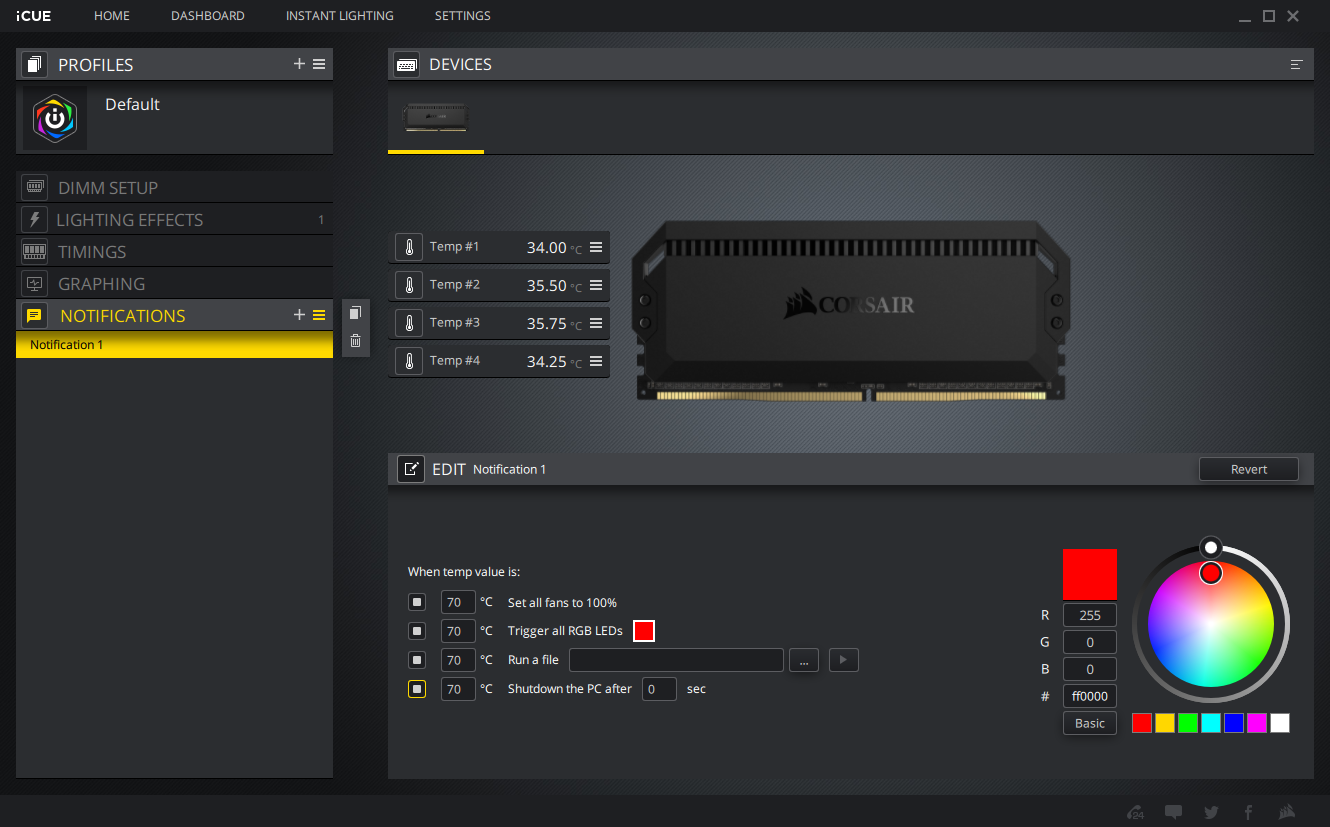Image resolution: width=1330 pixels, height=827 pixels.
Task: Click the Devices keyboard icon
Action: coord(407,64)
